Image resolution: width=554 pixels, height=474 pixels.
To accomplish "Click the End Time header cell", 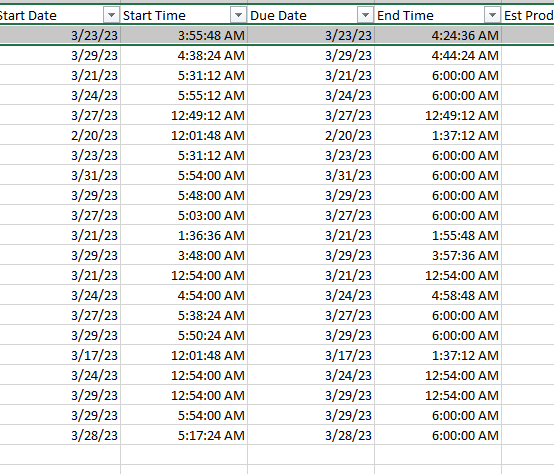I will pyautogui.click(x=438, y=15).
